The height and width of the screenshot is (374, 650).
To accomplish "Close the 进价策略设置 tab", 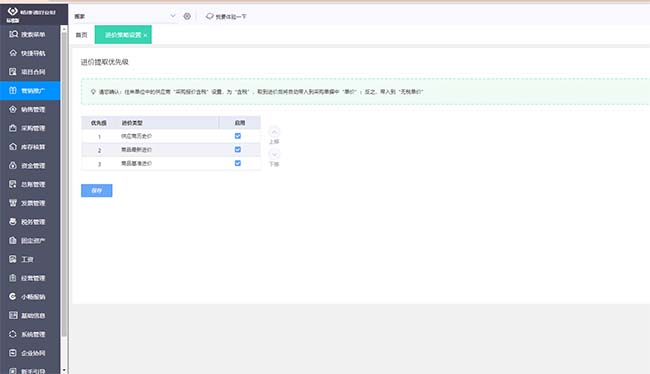I will (145, 36).
